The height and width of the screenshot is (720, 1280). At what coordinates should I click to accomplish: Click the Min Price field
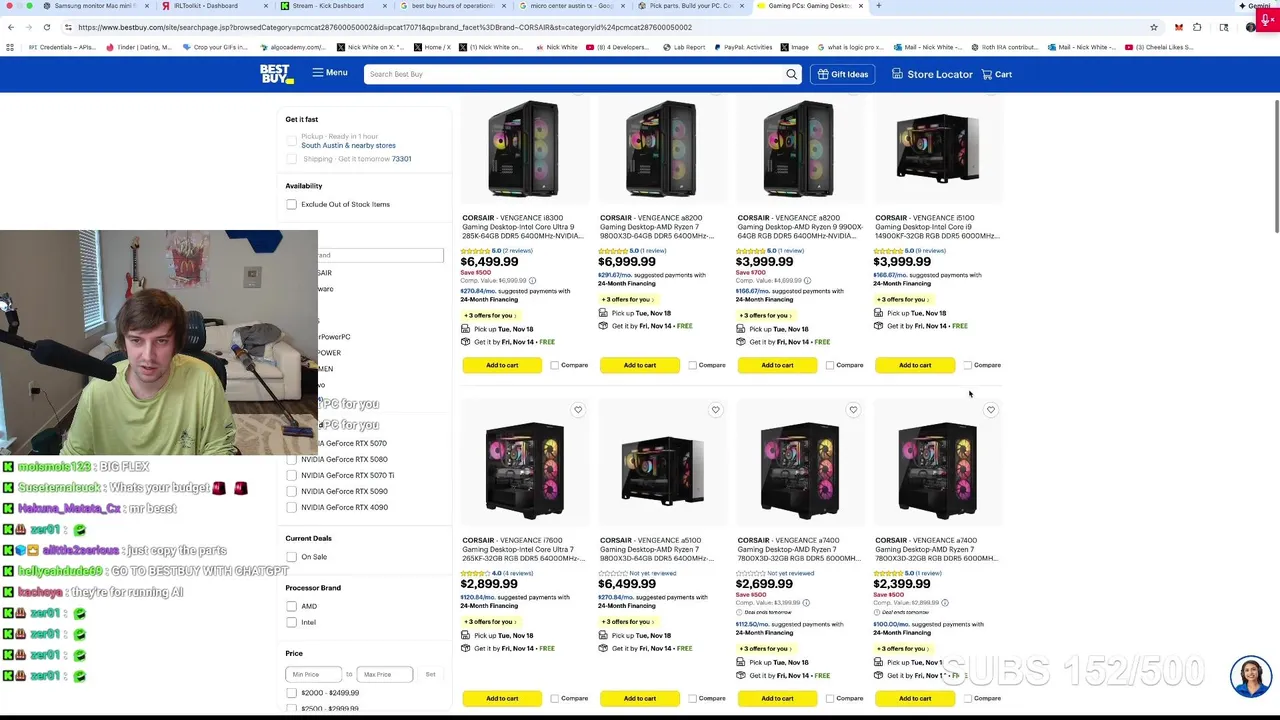pos(313,674)
